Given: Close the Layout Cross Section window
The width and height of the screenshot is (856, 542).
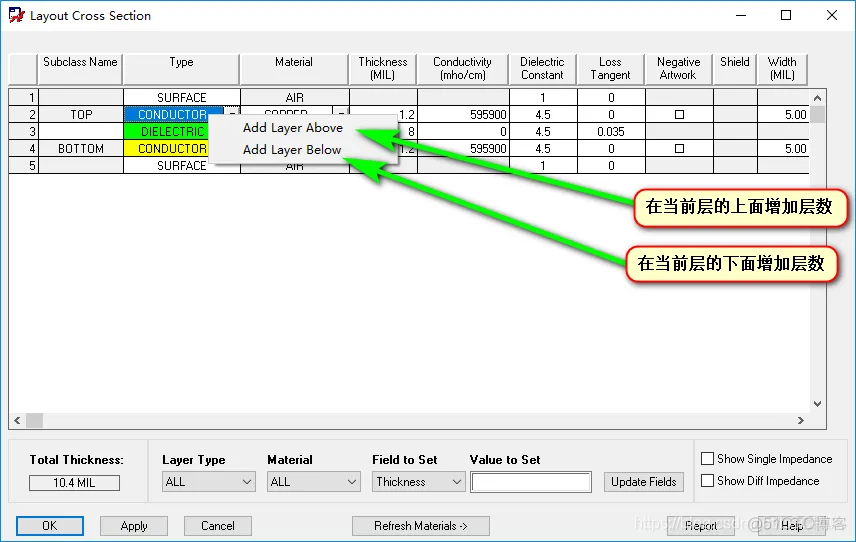Looking at the screenshot, I should click(831, 15).
